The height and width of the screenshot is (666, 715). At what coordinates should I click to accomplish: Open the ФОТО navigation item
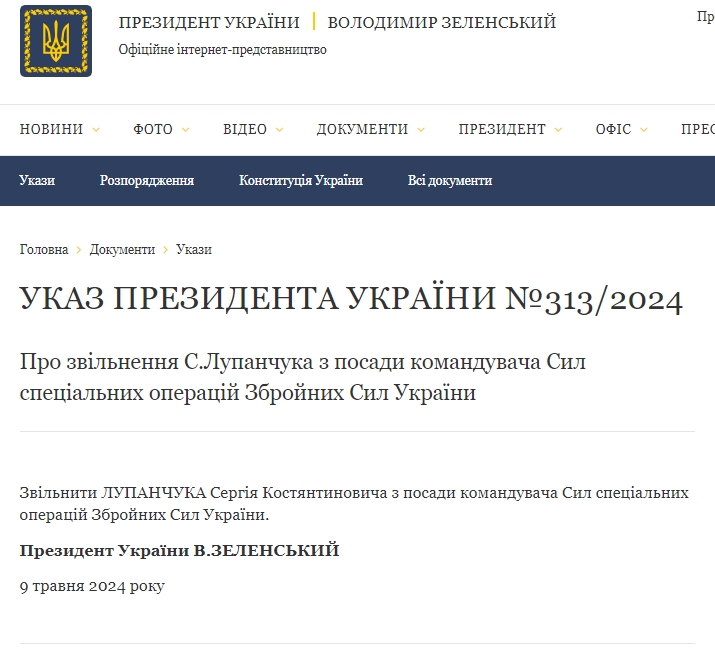(x=153, y=129)
